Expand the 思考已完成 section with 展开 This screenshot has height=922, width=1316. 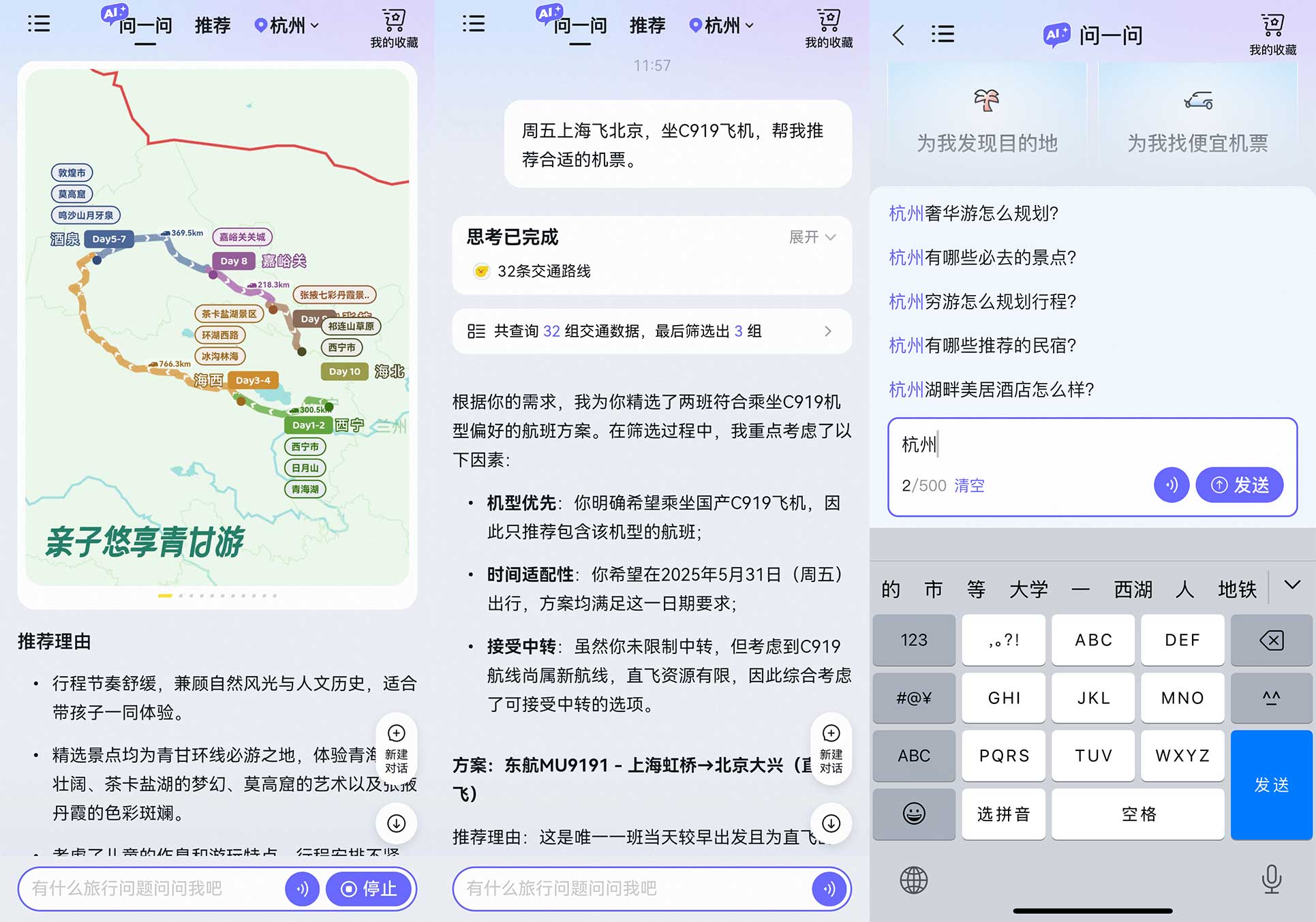[x=812, y=237]
